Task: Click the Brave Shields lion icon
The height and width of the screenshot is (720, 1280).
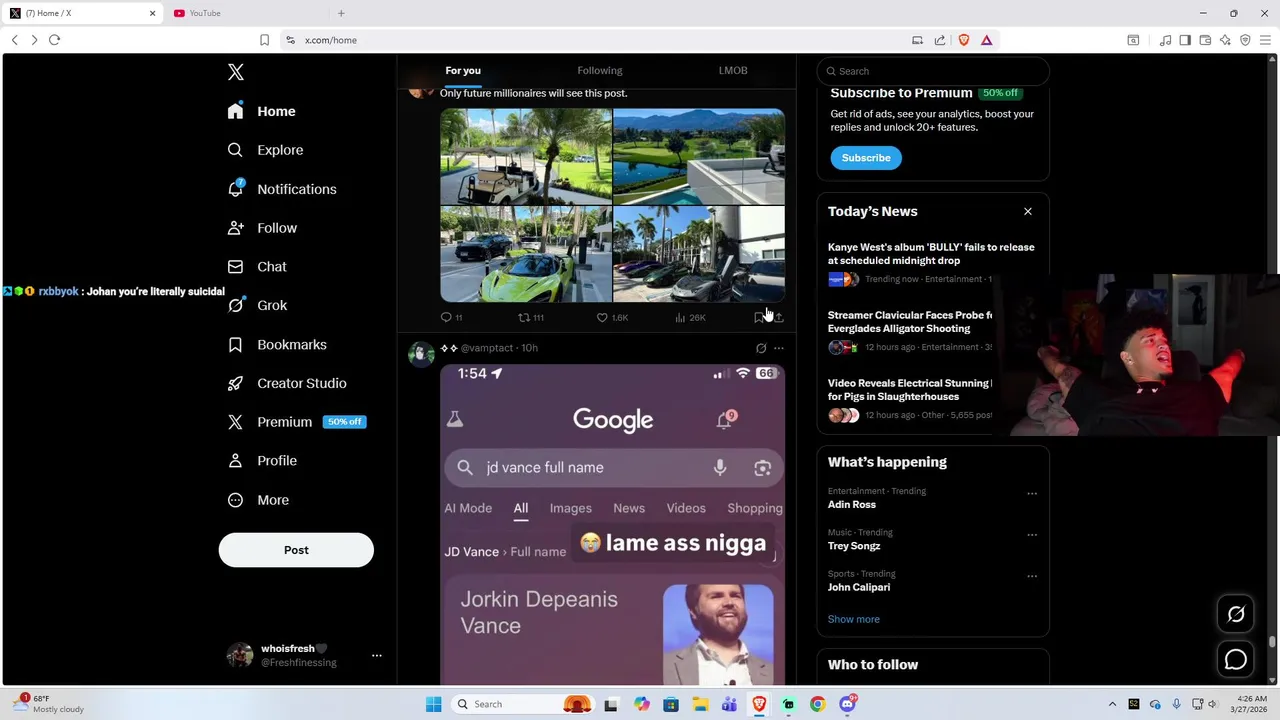Action: 964,40
